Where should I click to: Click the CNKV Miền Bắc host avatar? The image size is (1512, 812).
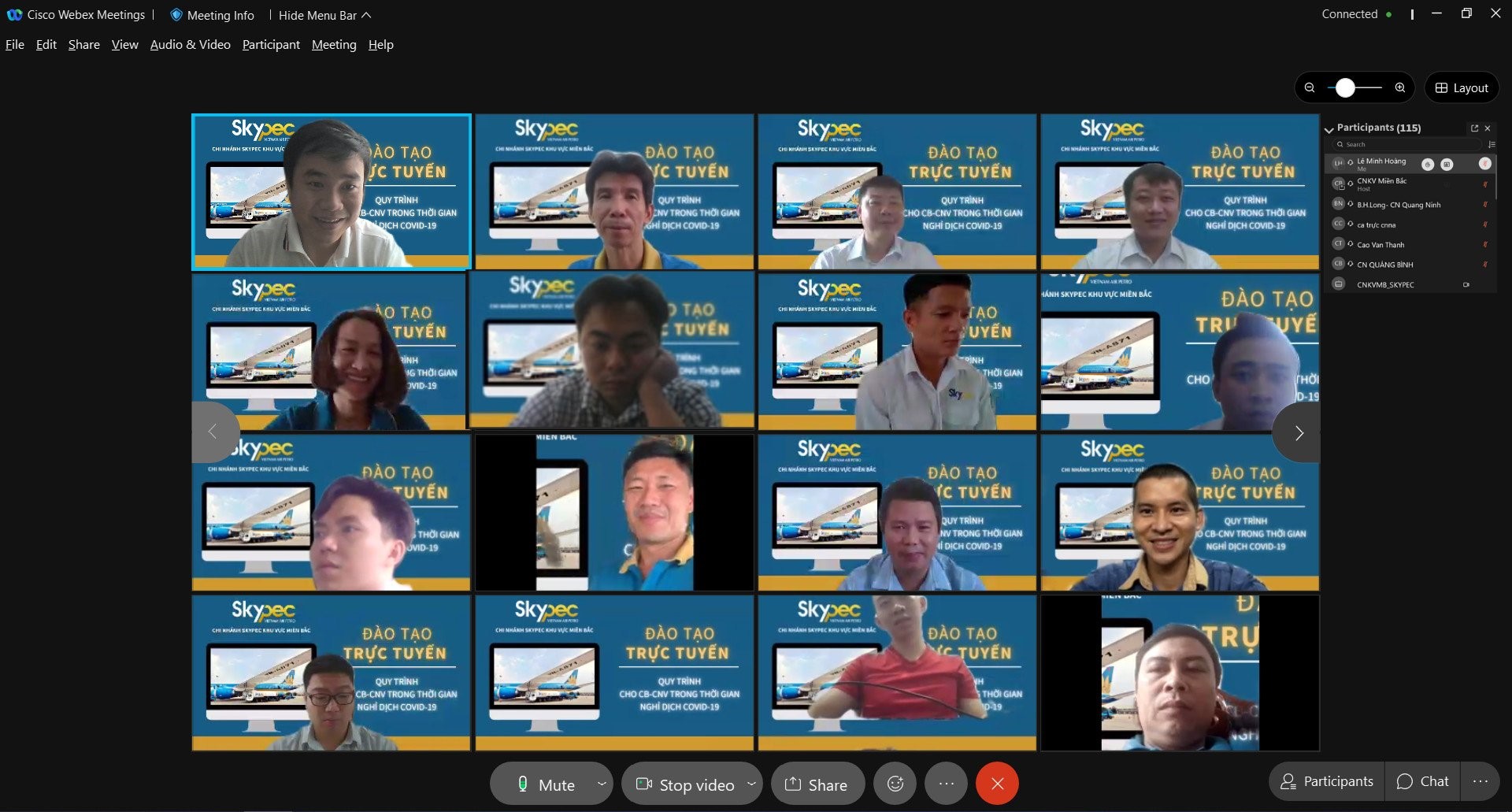pyautogui.click(x=1338, y=184)
